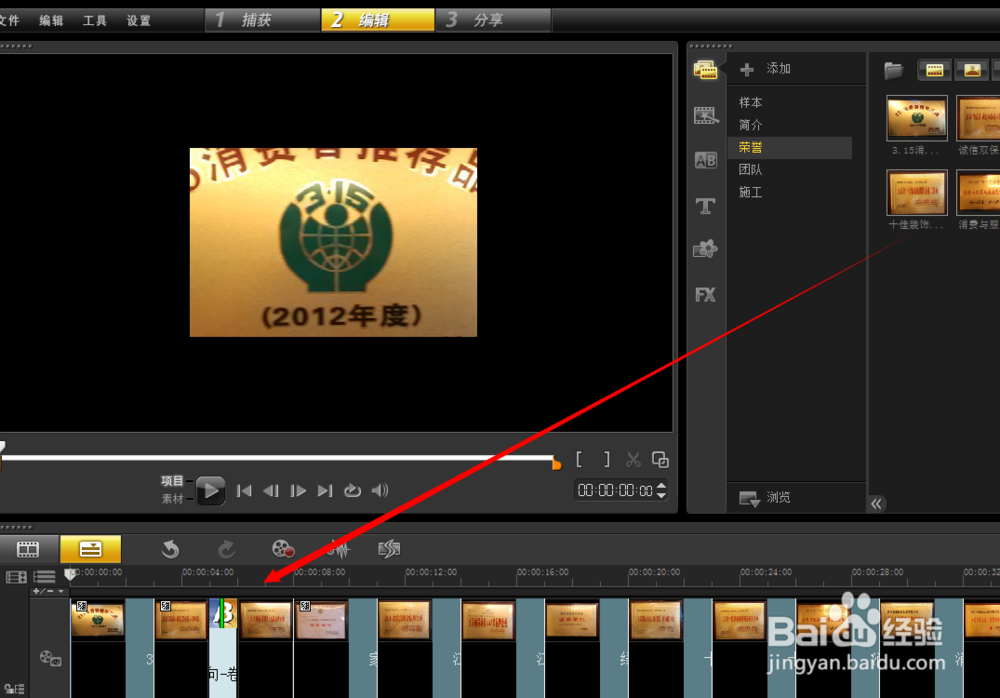Image resolution: width=1000 pixels, height=698 pixels.
Task: Collapse the library panel with double-chevron
Action: (x=877, y=504)
